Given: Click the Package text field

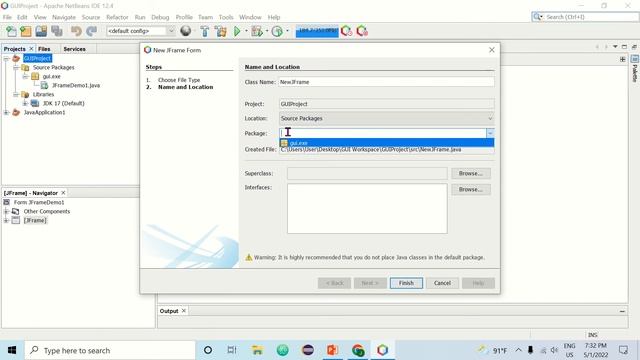Looking at the screenshot, I should tap(382, 133).
